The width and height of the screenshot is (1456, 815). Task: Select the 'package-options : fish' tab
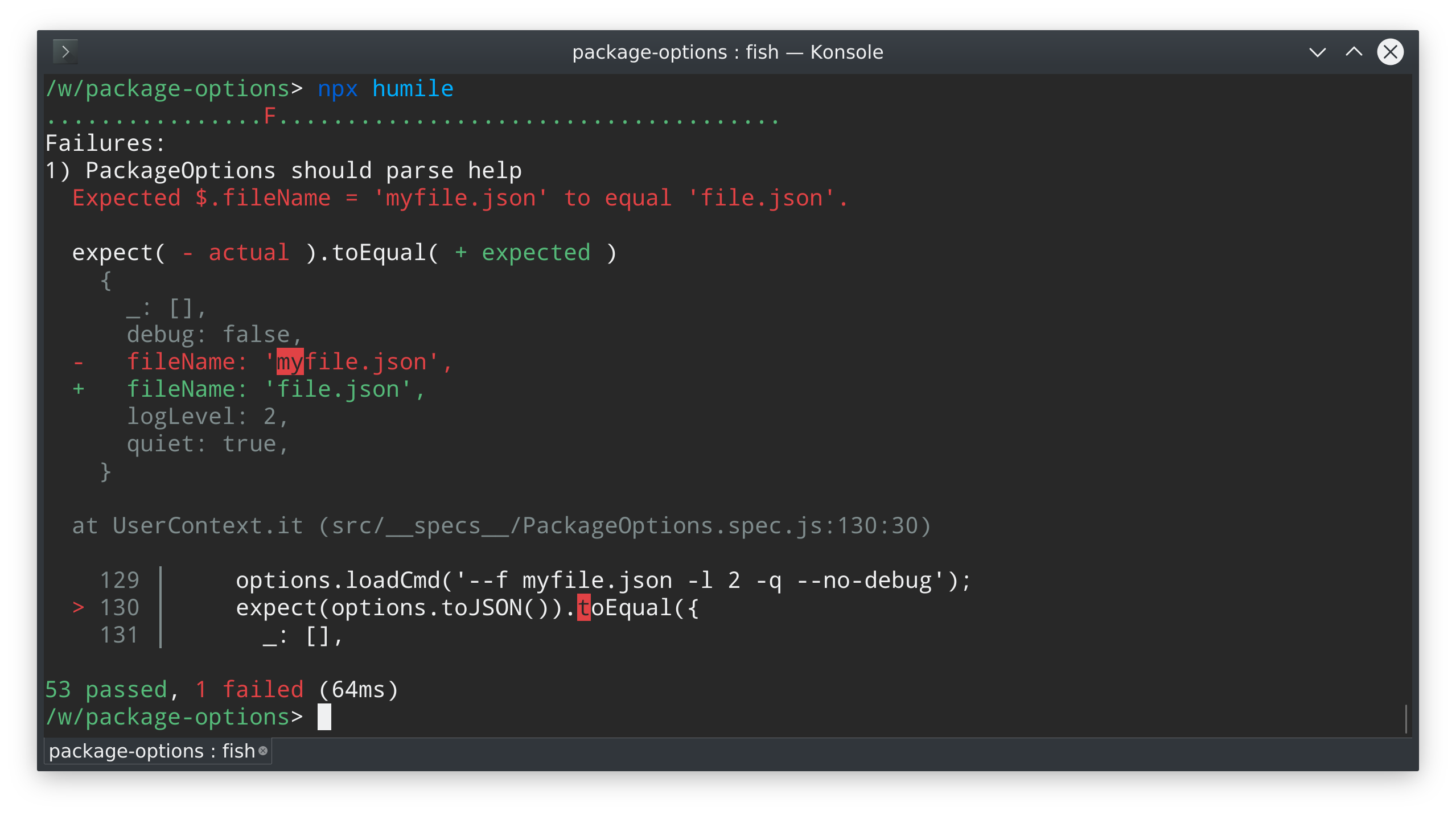(x=151, y=751)
